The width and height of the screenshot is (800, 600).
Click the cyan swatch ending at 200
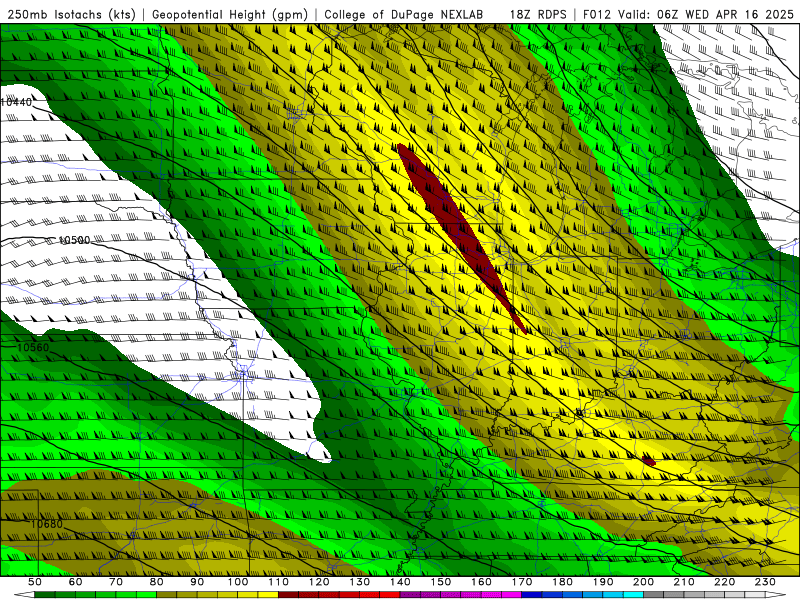[x=633, y=595]
